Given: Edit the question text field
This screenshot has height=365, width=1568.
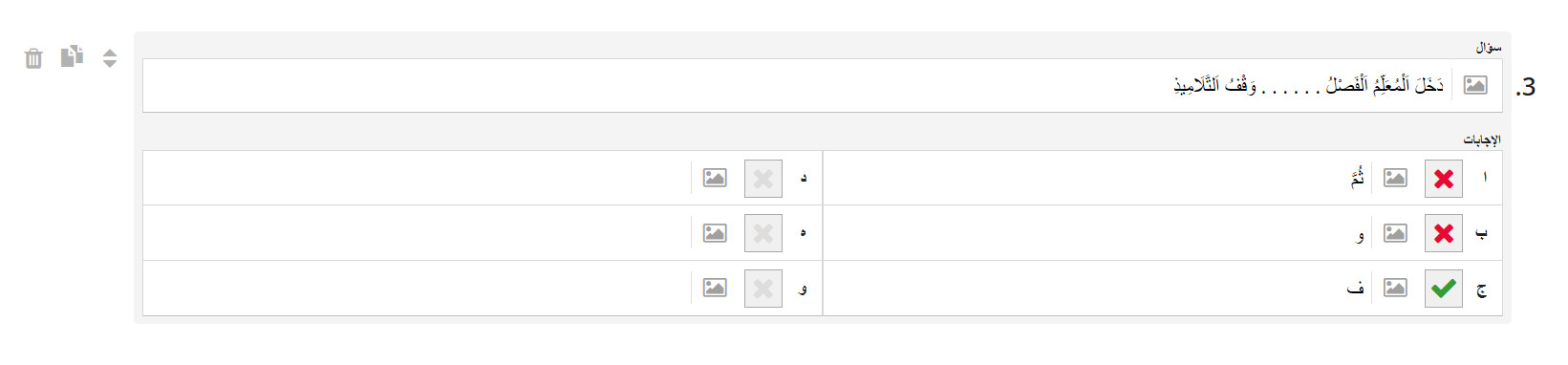Looking at the screenshot, I should pos(798,85).
